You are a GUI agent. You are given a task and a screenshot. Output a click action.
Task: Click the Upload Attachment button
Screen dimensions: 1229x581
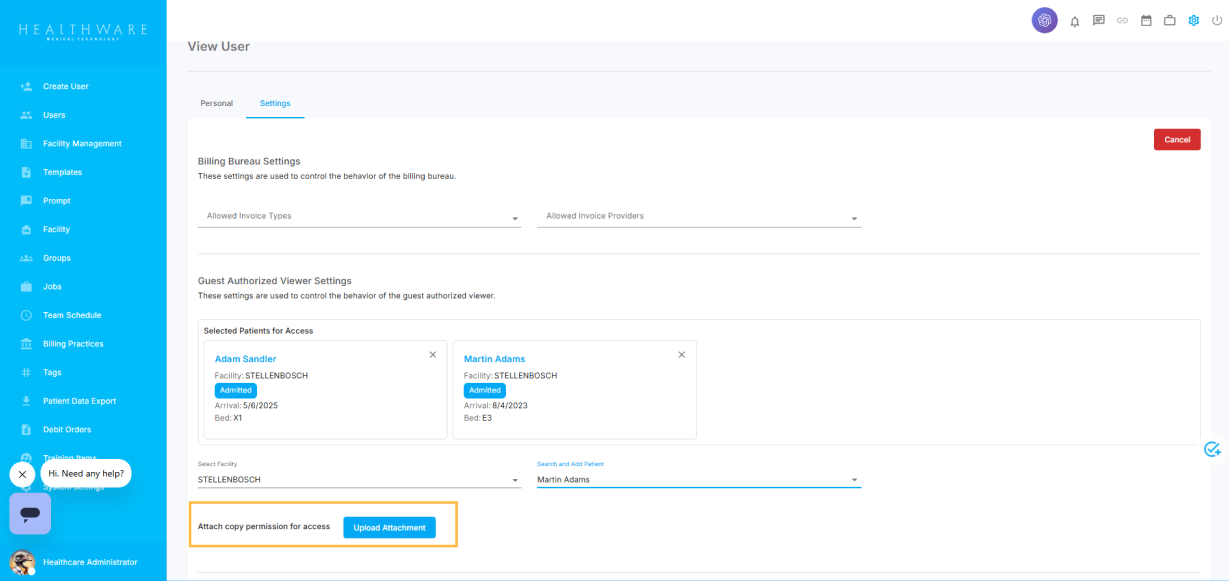click(389, 527)
